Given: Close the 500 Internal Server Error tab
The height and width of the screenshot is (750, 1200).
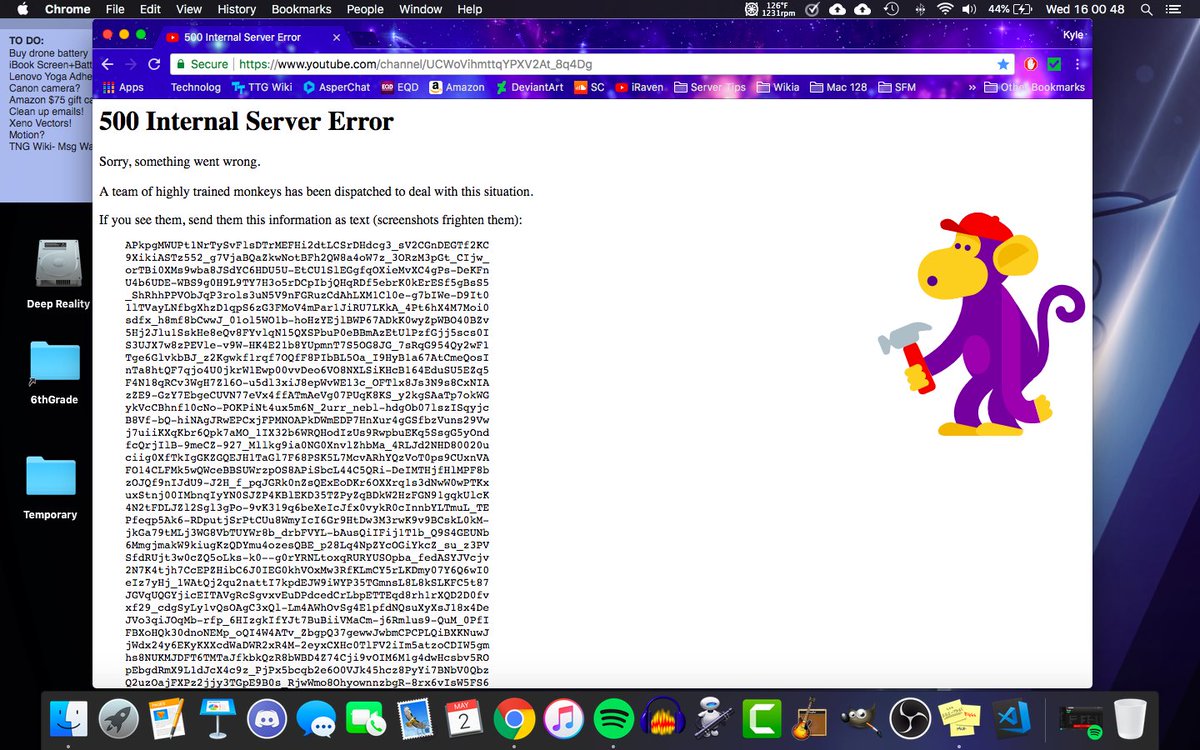Looking at the screenshot, I should pyautogui.click(x=336, y=37).
